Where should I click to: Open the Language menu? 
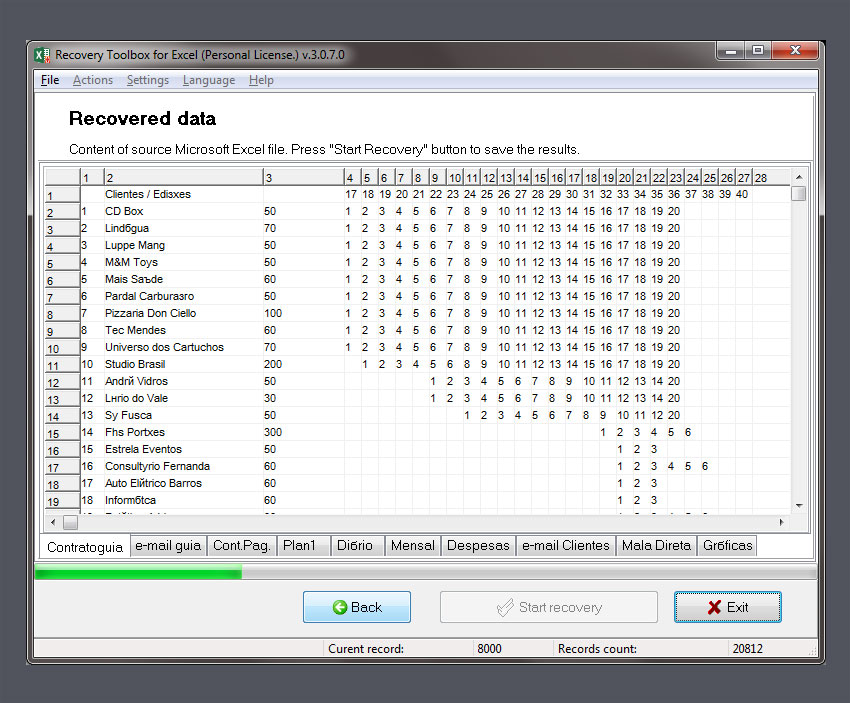tap(209, 80)
